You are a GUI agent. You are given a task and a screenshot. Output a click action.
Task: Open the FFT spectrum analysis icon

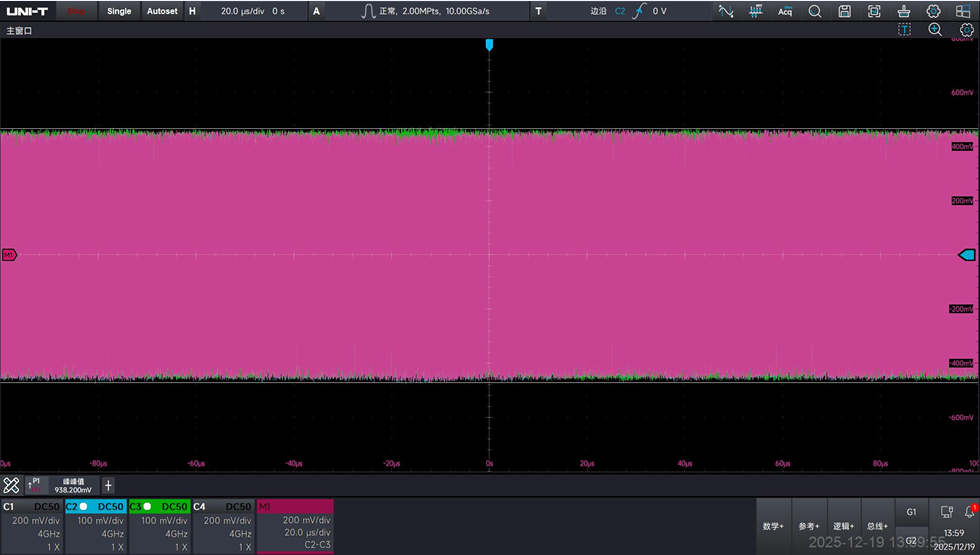[756, 11]
